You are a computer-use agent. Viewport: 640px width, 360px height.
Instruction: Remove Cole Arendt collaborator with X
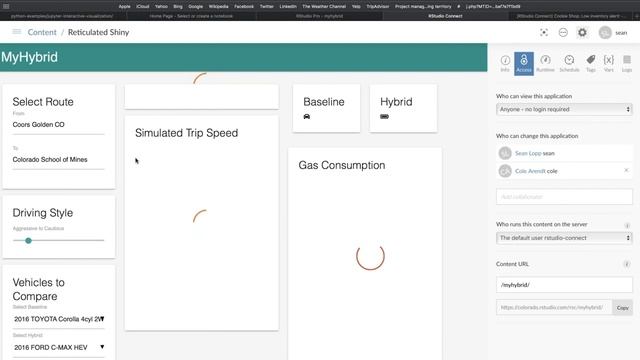[x=626, y=170]
